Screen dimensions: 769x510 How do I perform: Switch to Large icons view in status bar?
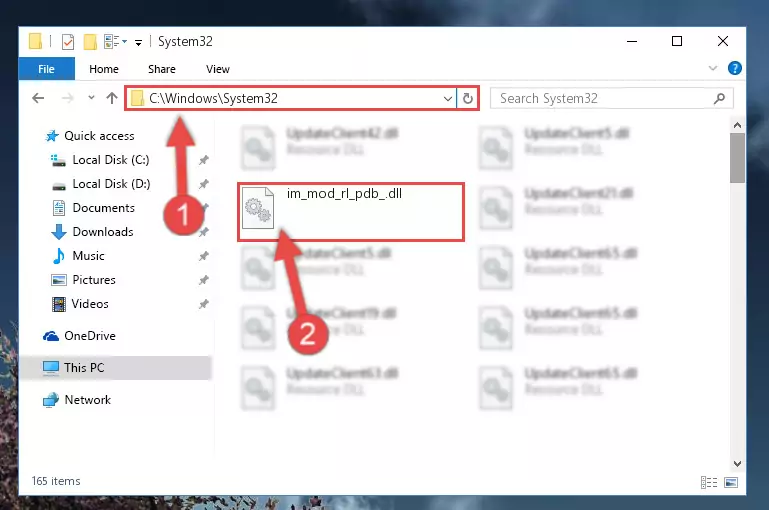tap(731, 483)
